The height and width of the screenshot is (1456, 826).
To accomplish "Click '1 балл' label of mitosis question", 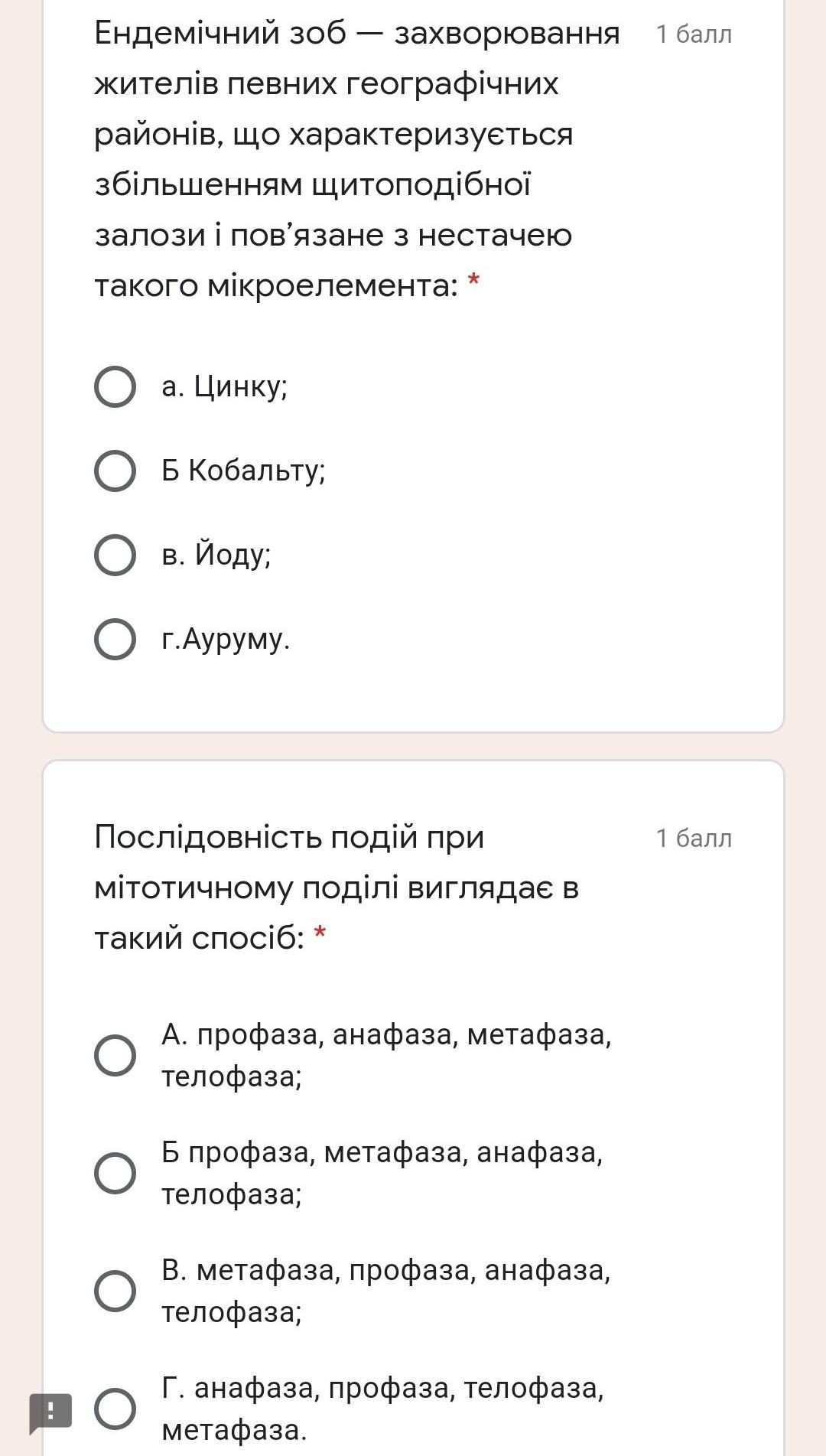I will point(694,839).
